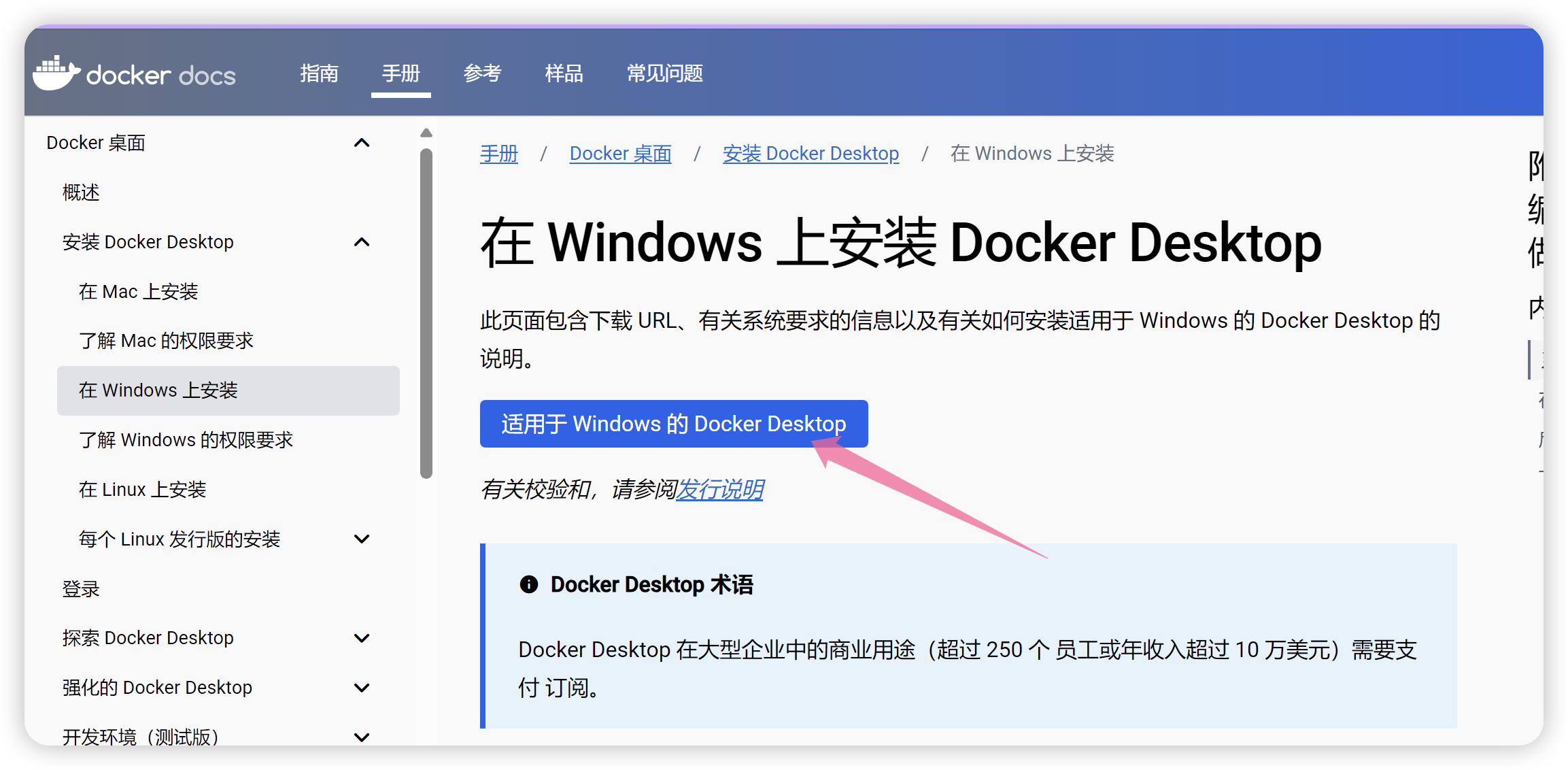Collapse the 安装 Docker Desktop section
This screenshot has width=1568, height=770.
click(361, 242)
